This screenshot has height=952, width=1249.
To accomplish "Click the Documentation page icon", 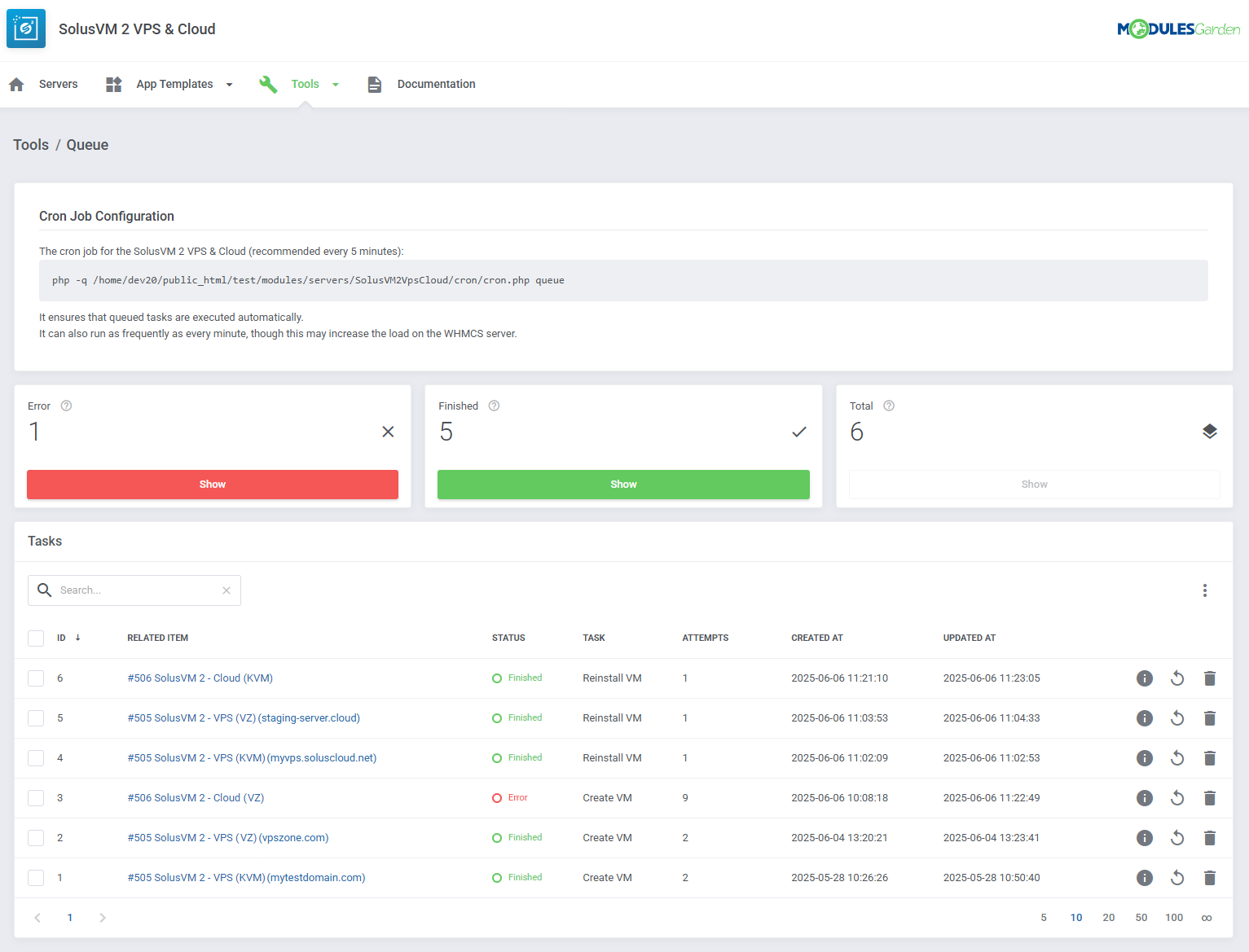I will [x=375, y=84].
